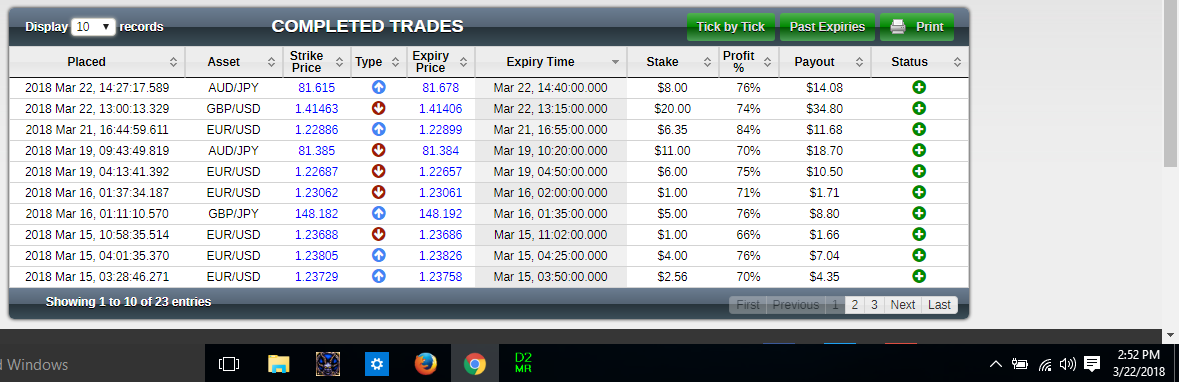Click the current page 1 button
This screenshot has width=1181, height=382.
(x=835, y=304)
